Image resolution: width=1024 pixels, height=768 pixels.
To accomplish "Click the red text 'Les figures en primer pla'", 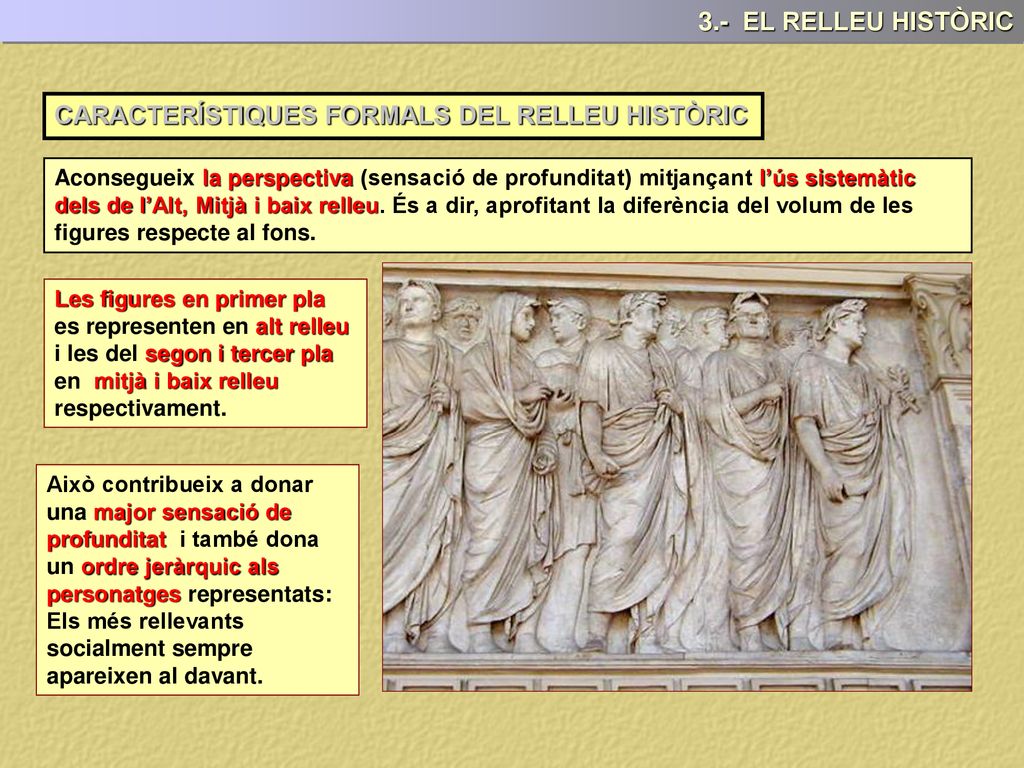I will pos(190,300).
